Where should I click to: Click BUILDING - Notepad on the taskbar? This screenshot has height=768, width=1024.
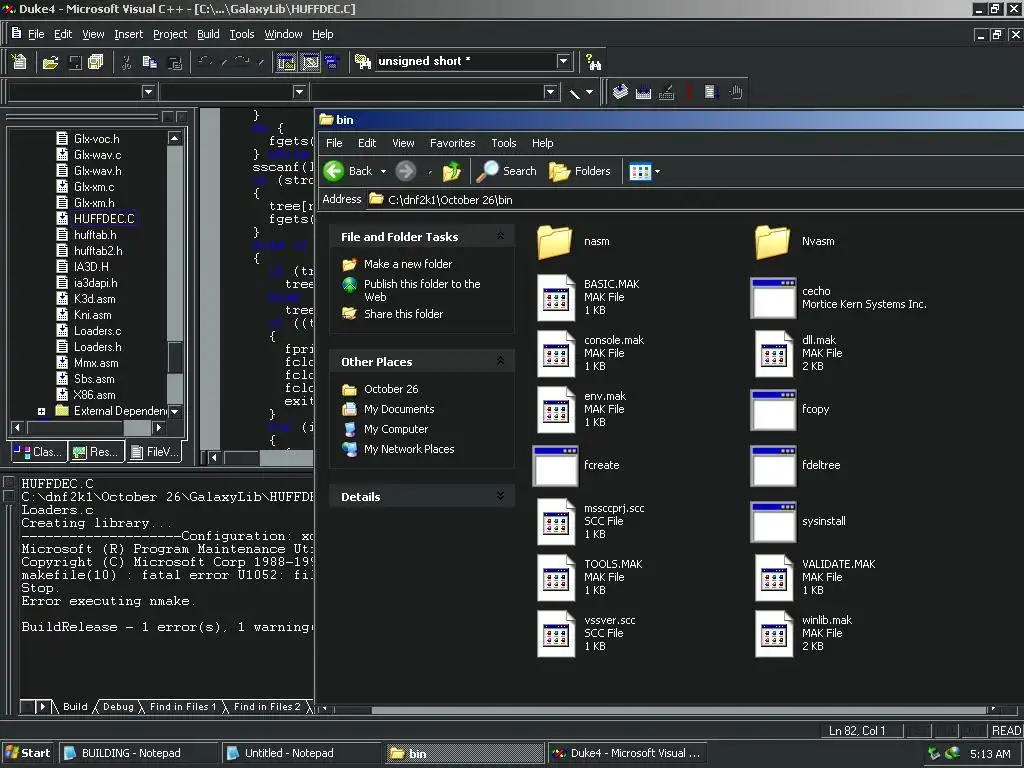(x=138, y=753)
